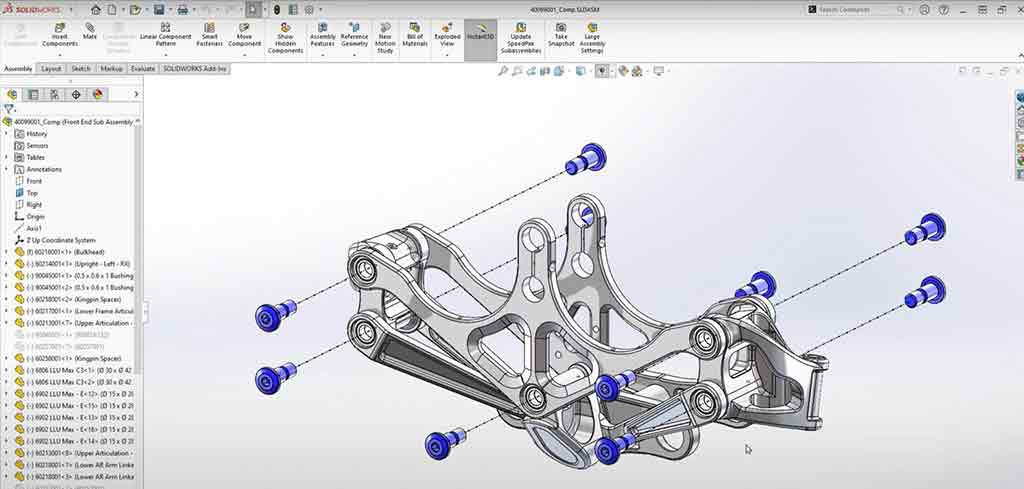Open Assembly Features tool
Viewport: 1024px width, 489px height.
click(323, 35)
